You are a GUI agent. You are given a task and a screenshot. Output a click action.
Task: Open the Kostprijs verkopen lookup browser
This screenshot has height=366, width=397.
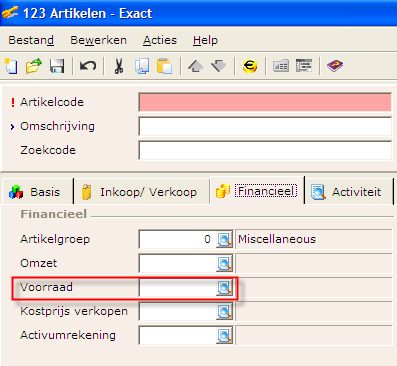click(x=224, y=311)
